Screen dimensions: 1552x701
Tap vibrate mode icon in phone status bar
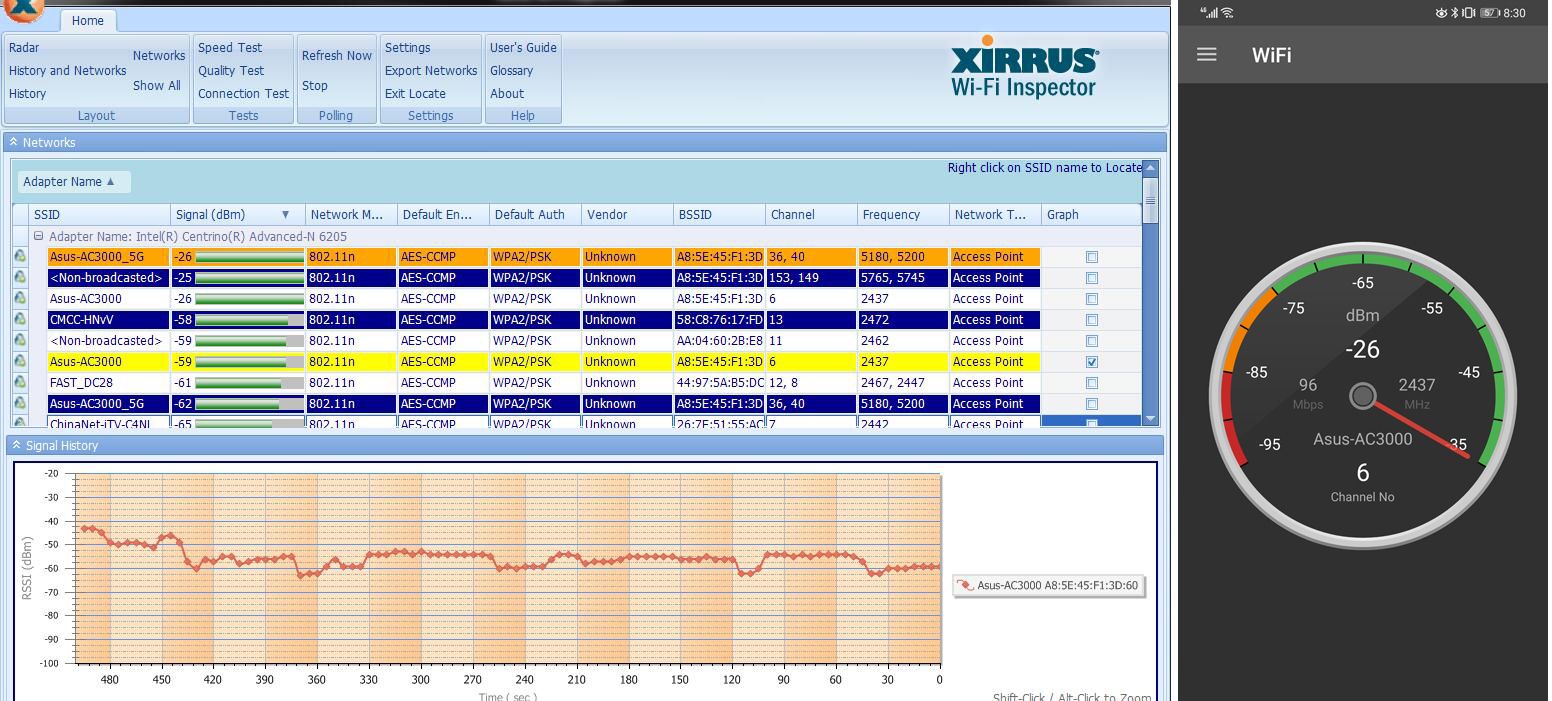[x=1469, y=13]
